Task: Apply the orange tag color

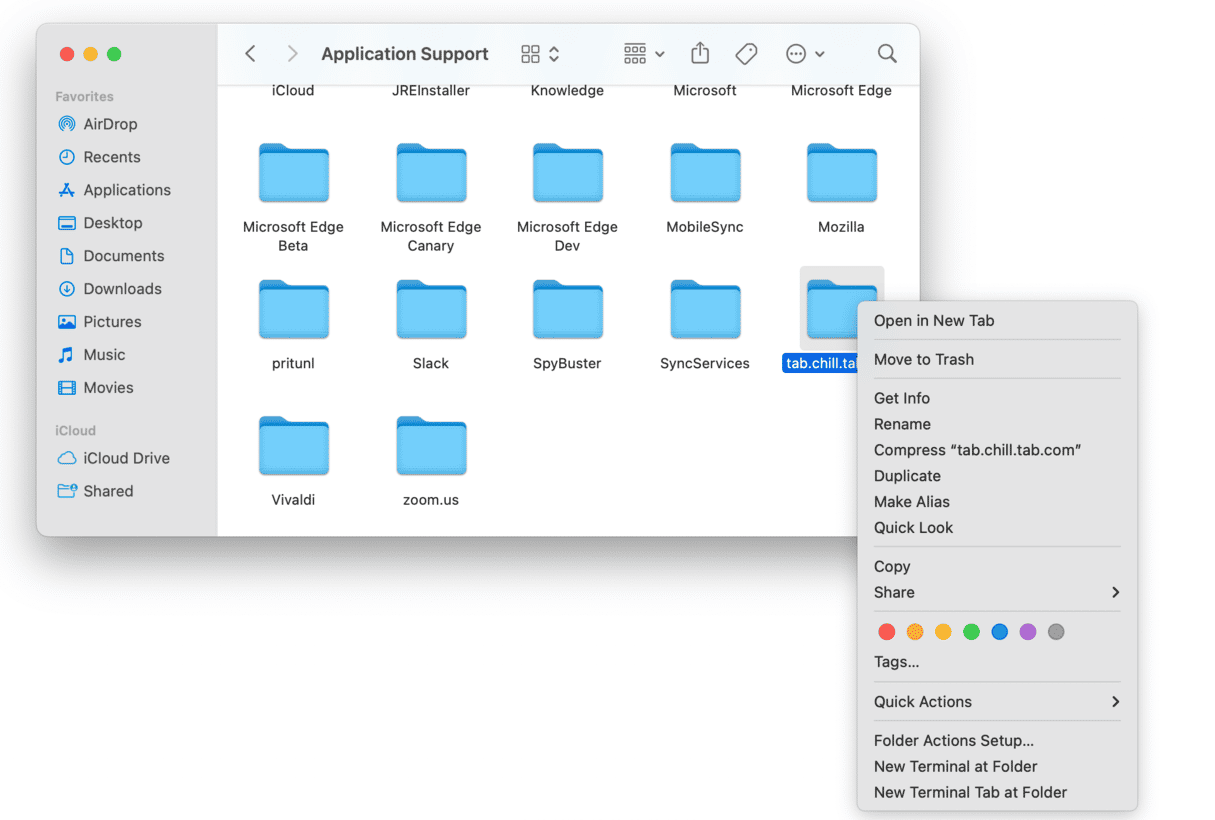Action: click(915, 632)
